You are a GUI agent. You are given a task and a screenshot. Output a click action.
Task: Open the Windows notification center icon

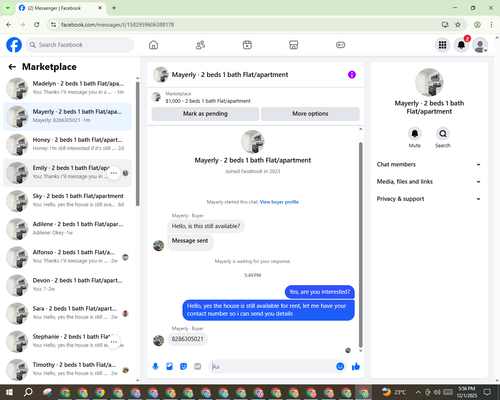[x=487, y=392]
